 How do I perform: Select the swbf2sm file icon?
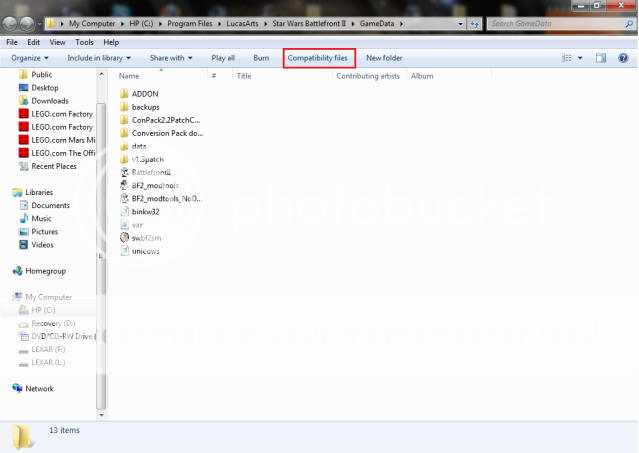(124, 237)
